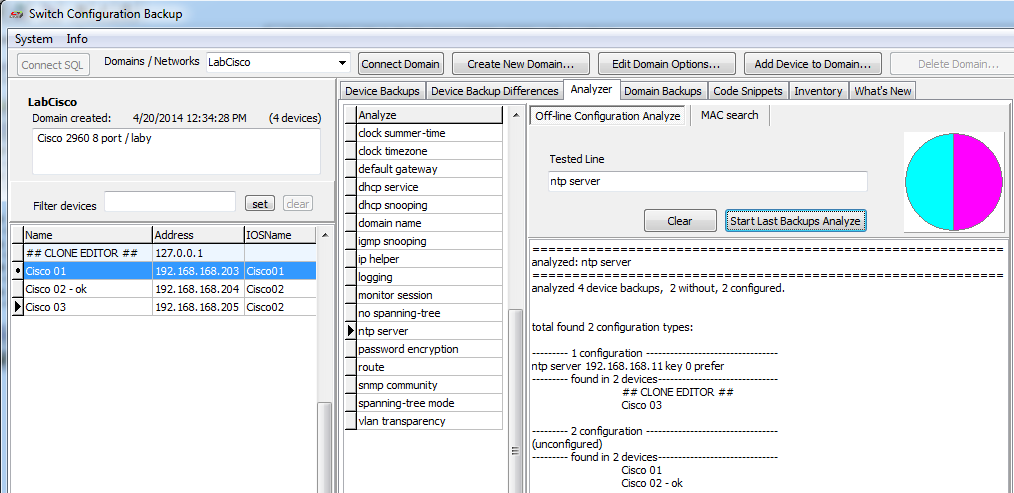Click the Clear button under Tested Line
The height and width of the screenshot is (493, 1014).
[x=679, y=221]
